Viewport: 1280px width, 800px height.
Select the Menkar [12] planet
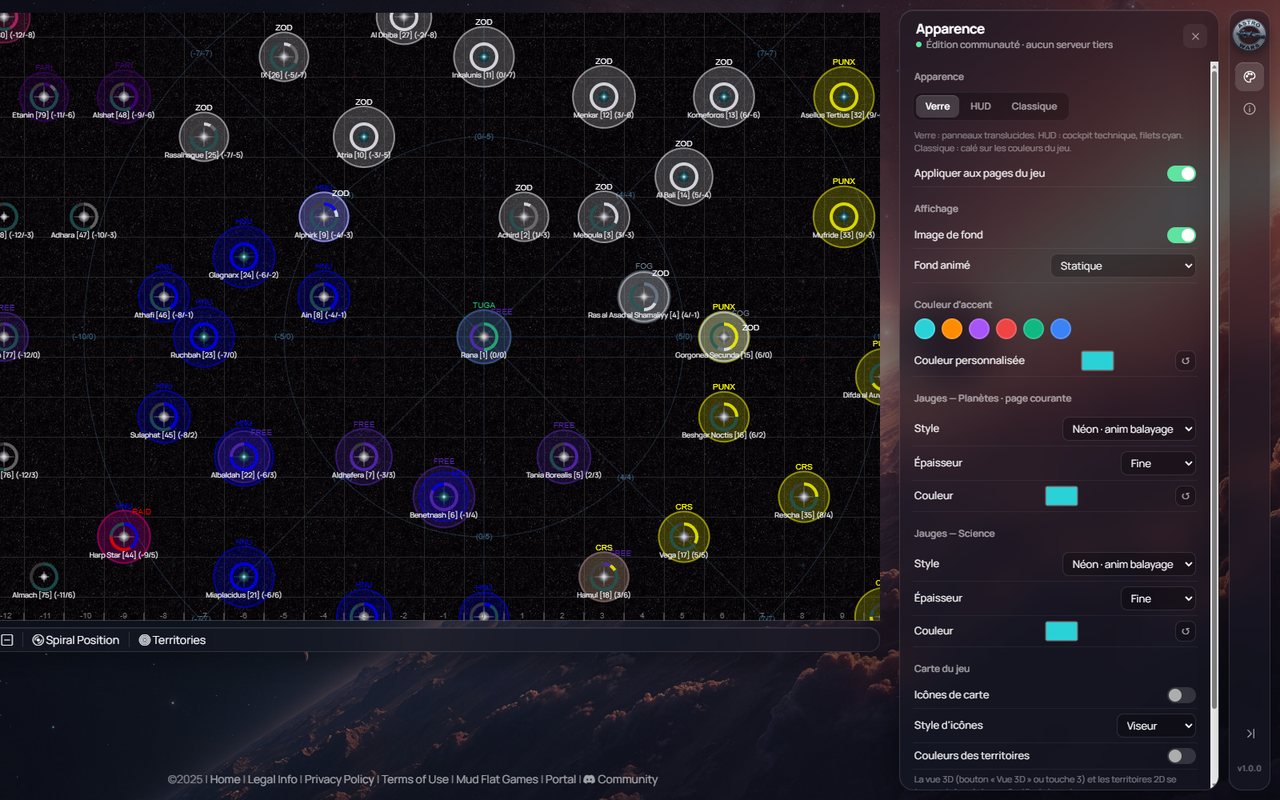click(604, 97)
